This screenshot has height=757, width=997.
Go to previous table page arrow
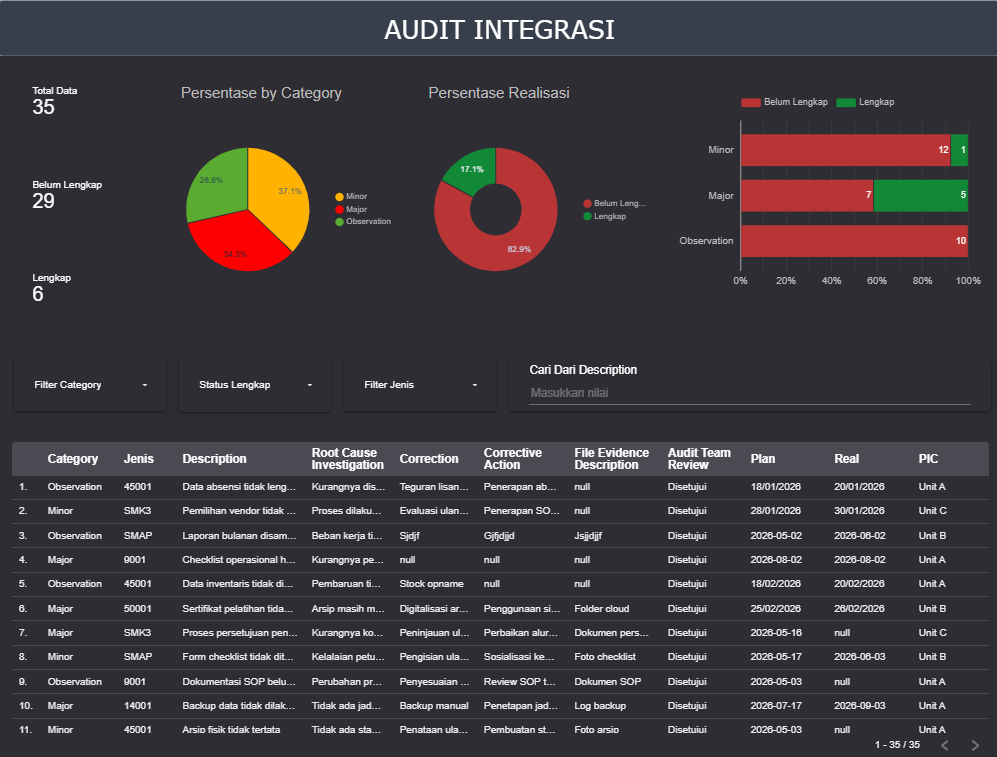[x=945, y=745]
